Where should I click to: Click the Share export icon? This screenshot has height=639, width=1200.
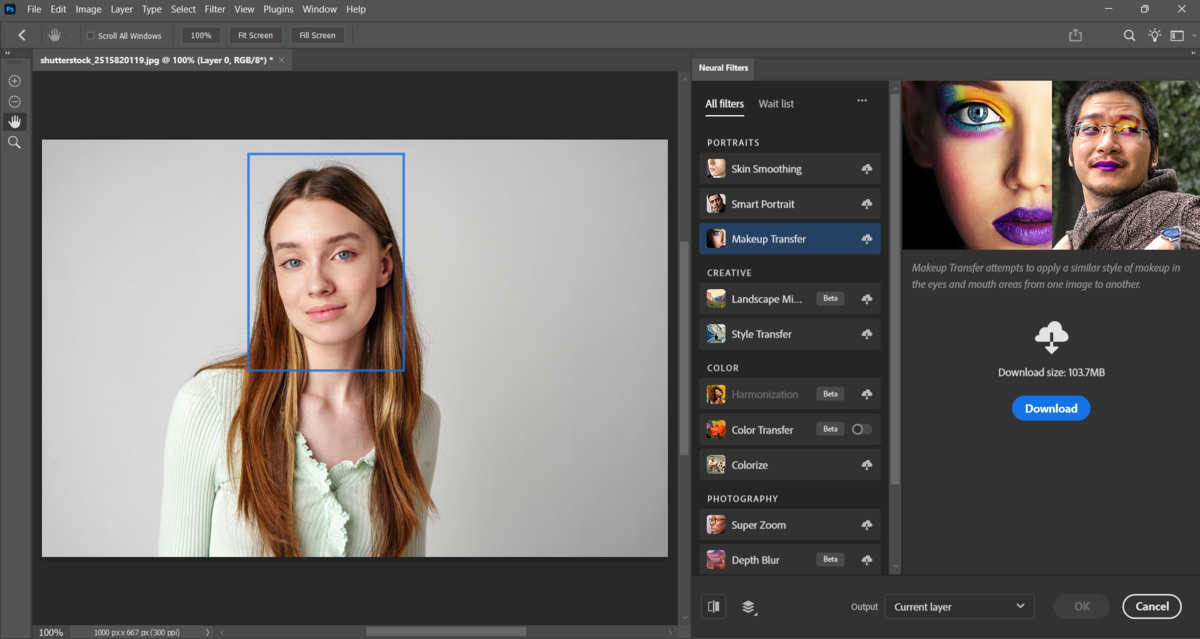tap(1076, 35)
